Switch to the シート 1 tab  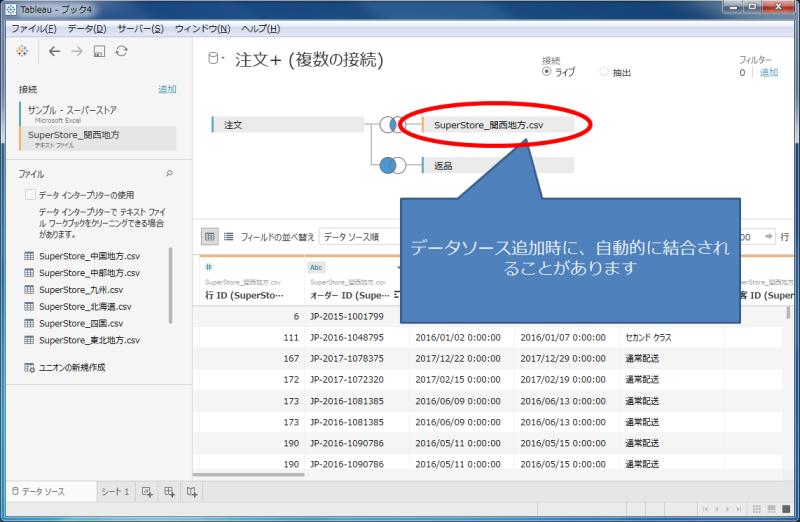[115, 492]
